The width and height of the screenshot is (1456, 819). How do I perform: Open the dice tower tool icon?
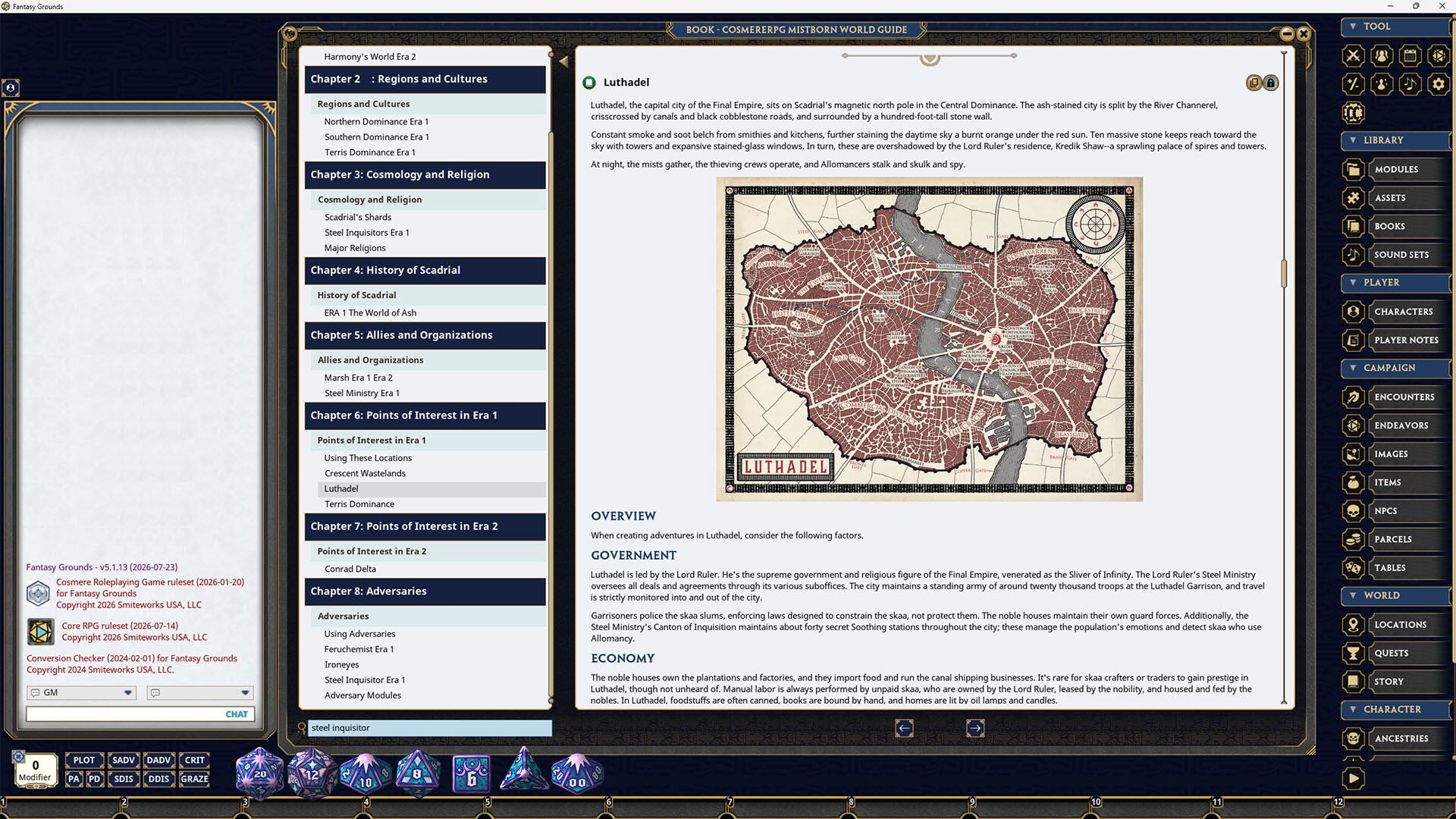[1439, 55]
